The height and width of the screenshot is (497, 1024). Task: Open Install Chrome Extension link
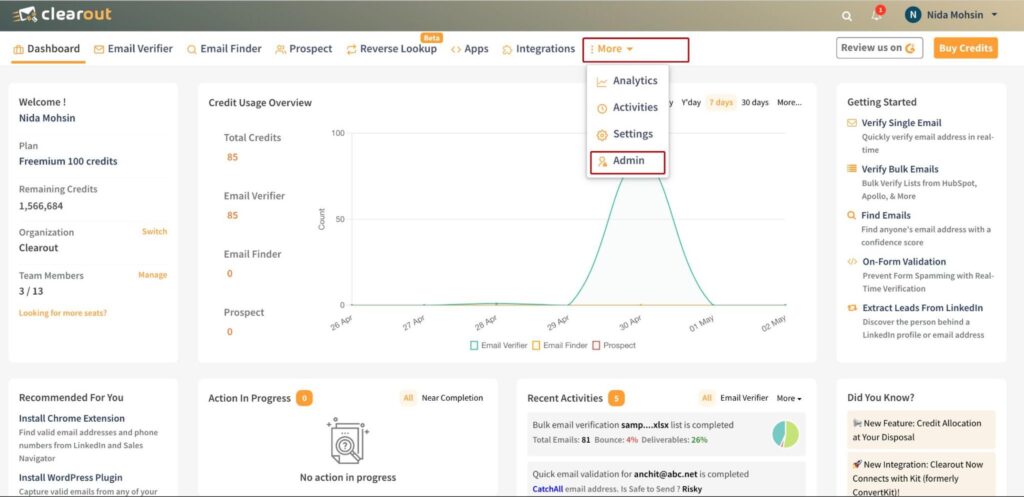coord(72,419)
